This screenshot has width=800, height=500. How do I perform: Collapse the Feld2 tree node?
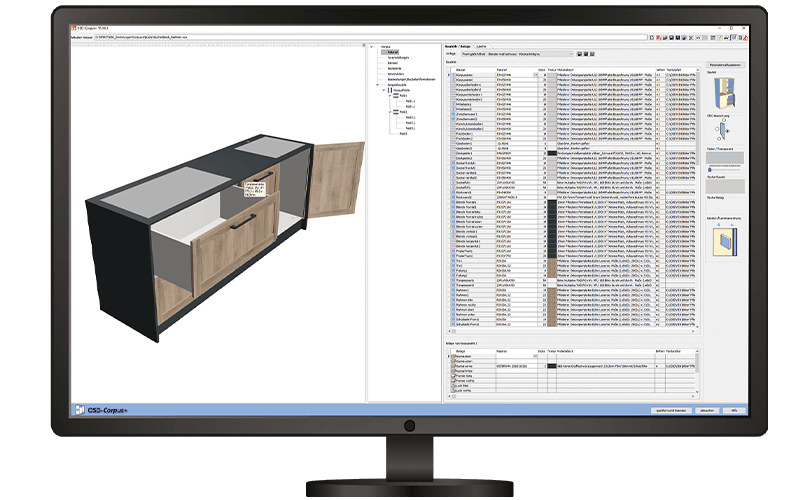[x=390, y=112]
